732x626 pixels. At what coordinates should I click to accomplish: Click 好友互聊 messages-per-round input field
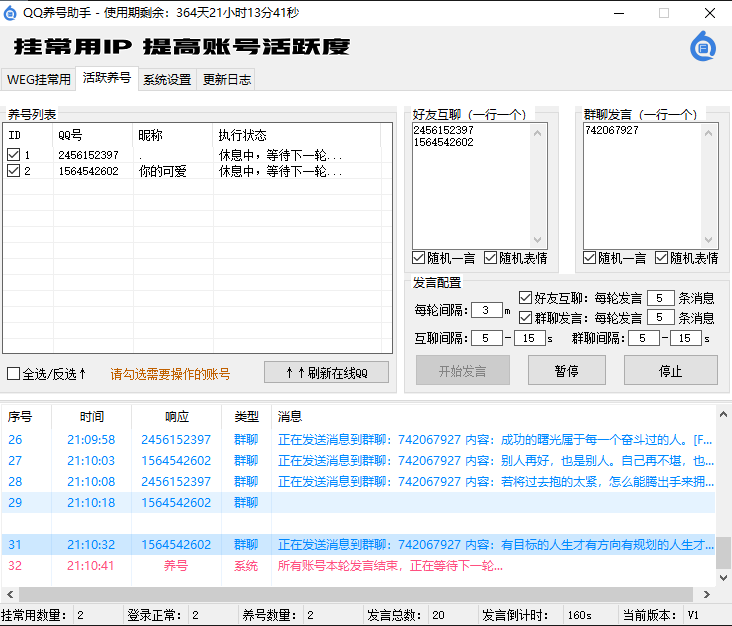click(661, 298)
